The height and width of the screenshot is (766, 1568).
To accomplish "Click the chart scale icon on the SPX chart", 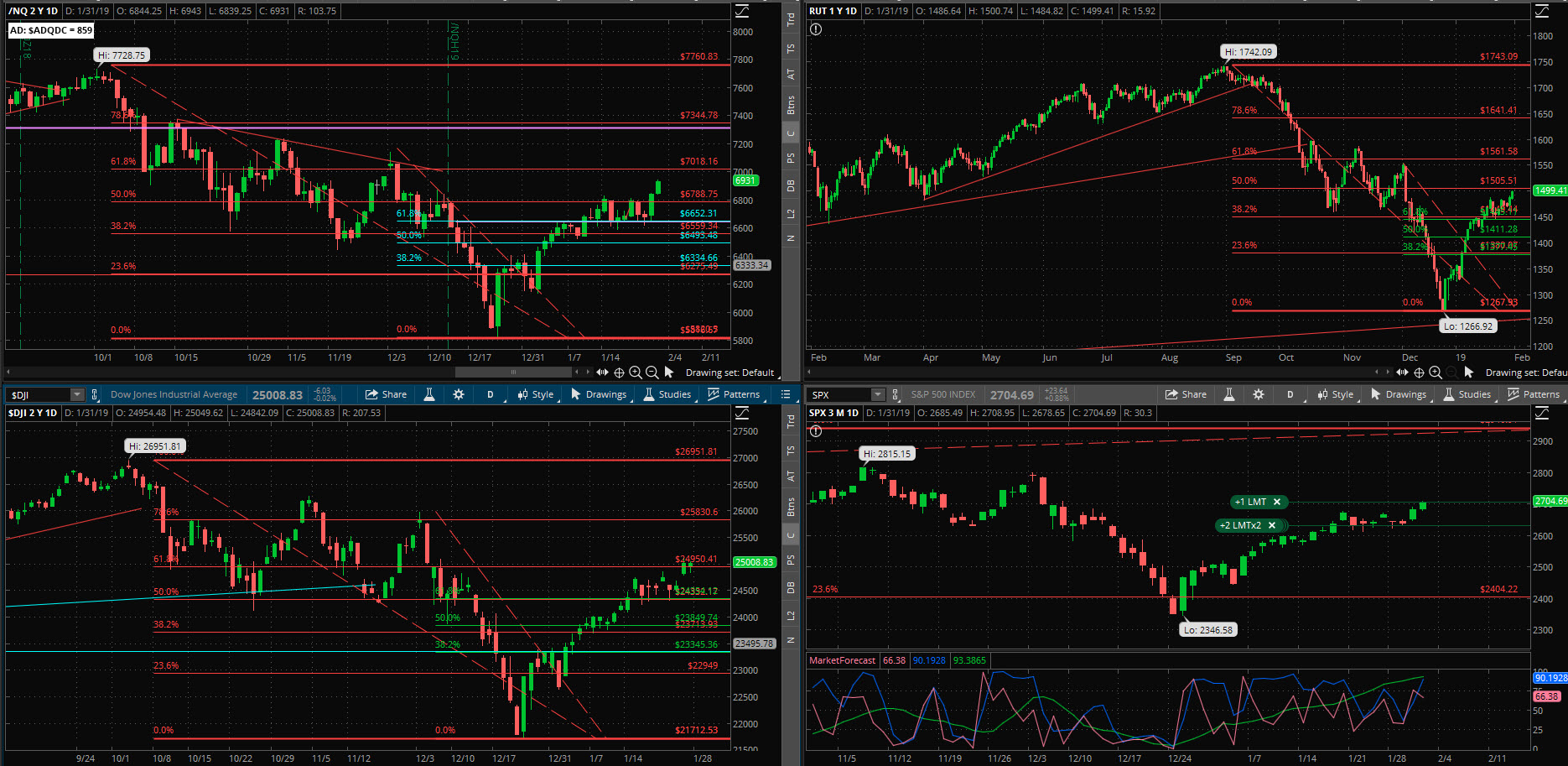I will tap(1542, 413).
